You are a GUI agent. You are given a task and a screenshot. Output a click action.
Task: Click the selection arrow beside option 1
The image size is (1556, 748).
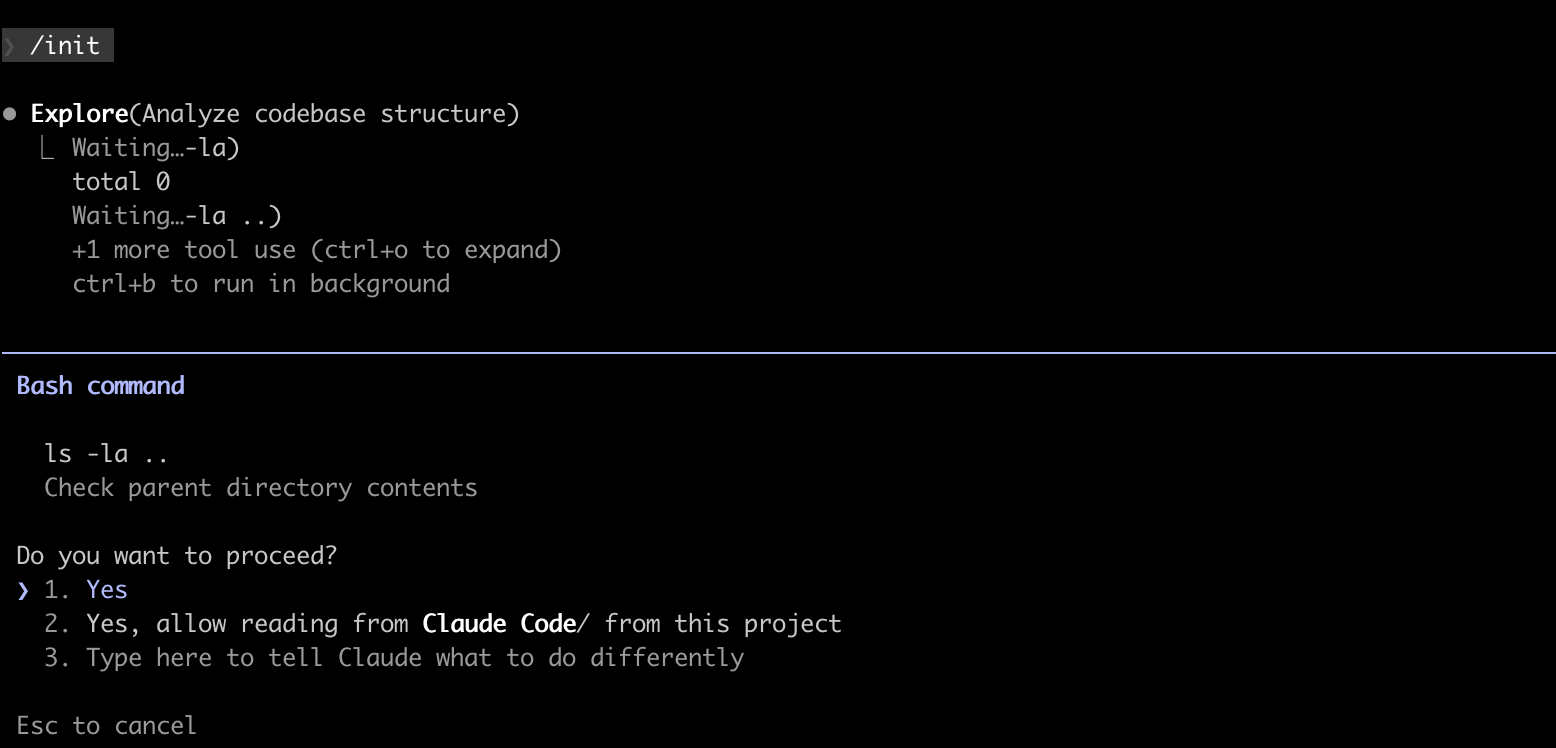[x=23, y=589]
